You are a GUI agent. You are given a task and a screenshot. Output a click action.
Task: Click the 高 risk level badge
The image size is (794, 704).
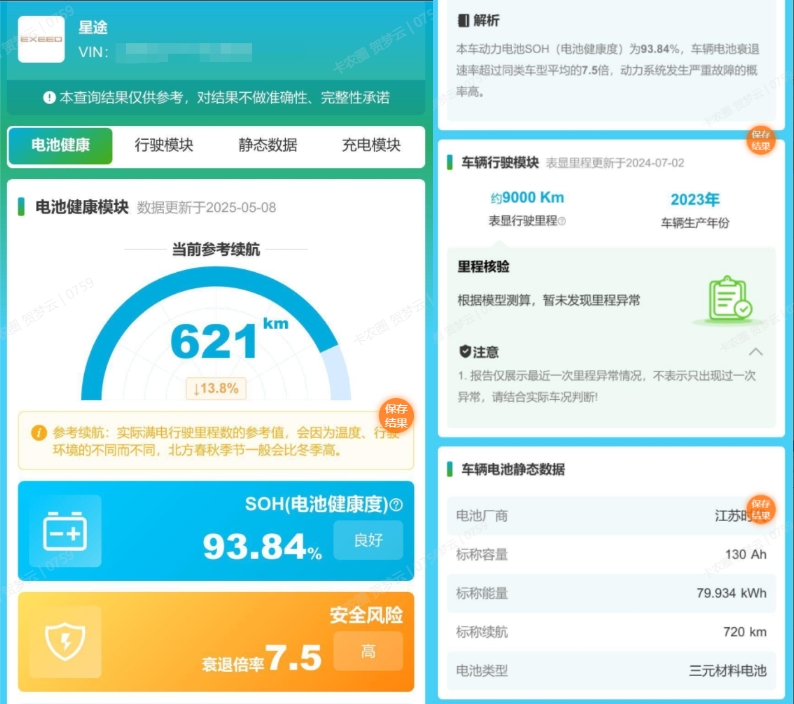coord(368,651)
